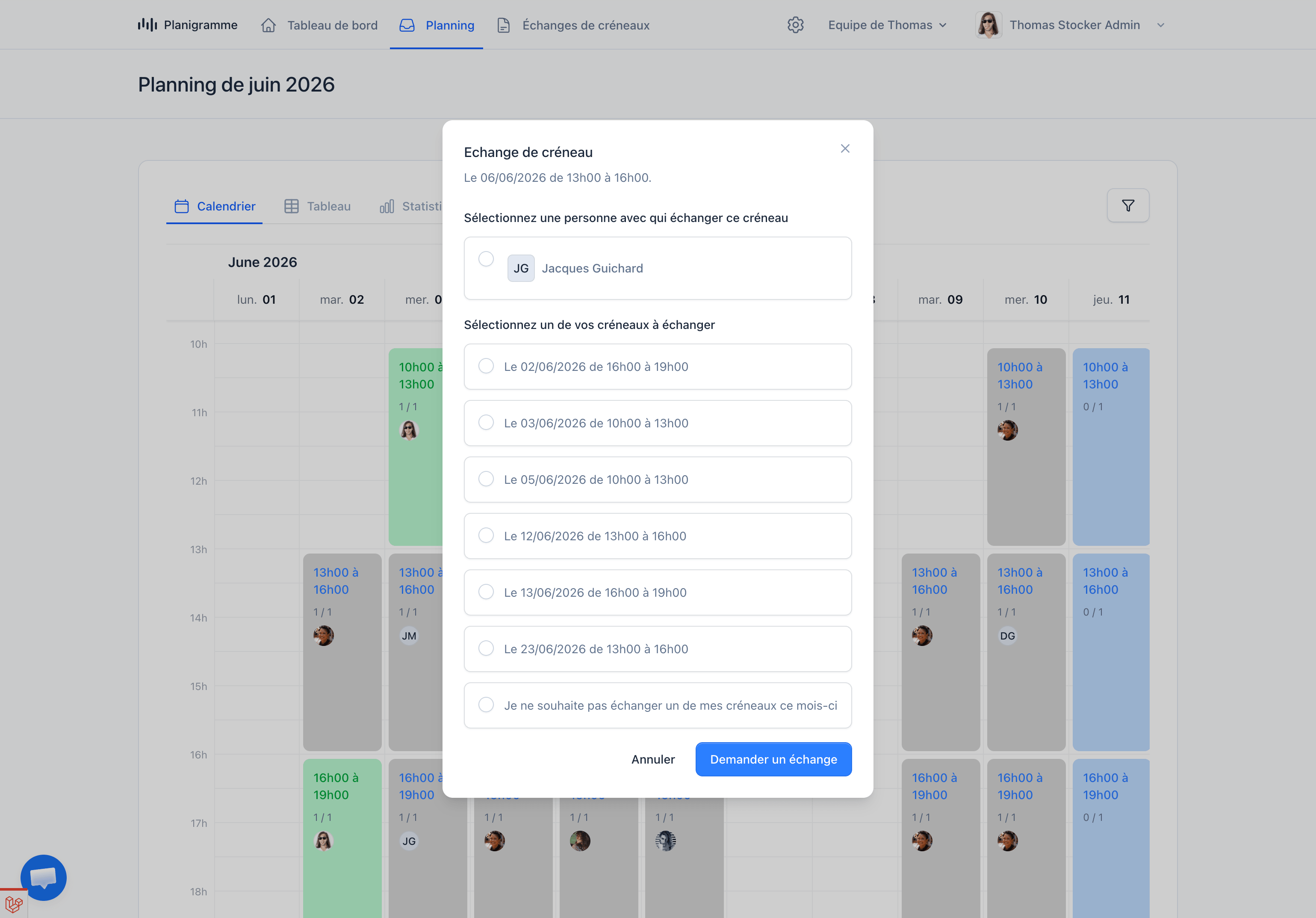1316x918 pixels.
Task: Click the JG avatar on 16h00 slot
Action: [x=409, y=841]
